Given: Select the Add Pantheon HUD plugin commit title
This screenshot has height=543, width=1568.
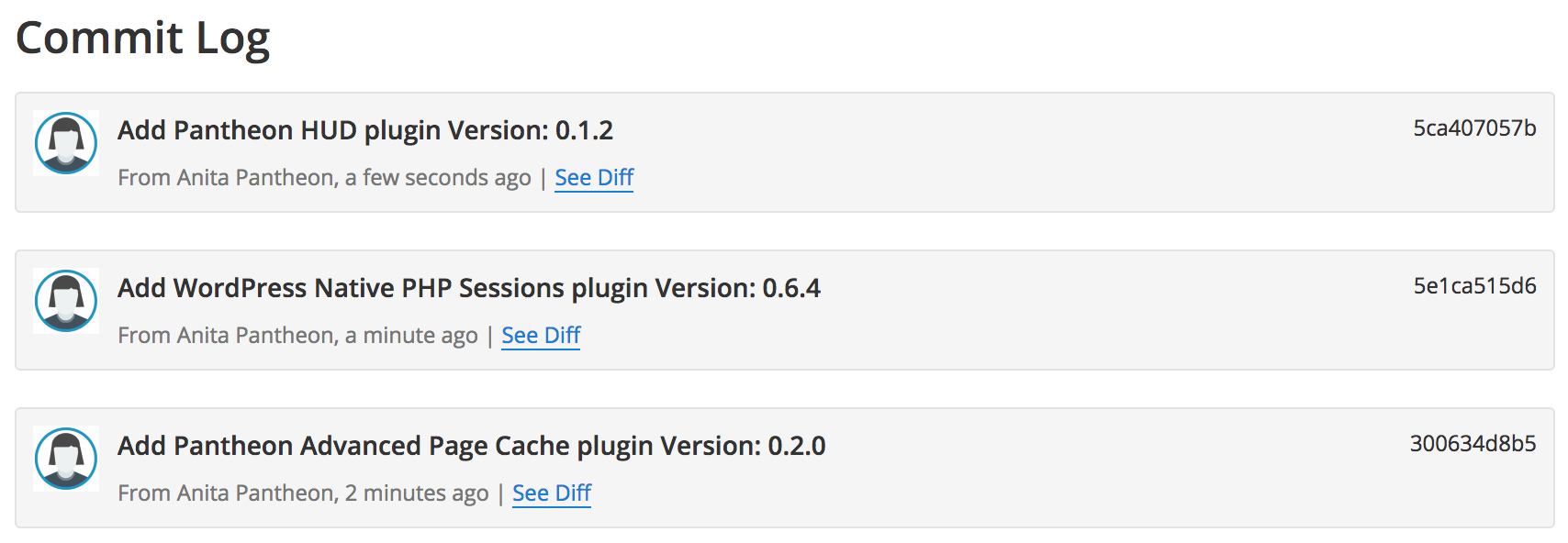Looking at the screenshot, I should coord(365,130).
